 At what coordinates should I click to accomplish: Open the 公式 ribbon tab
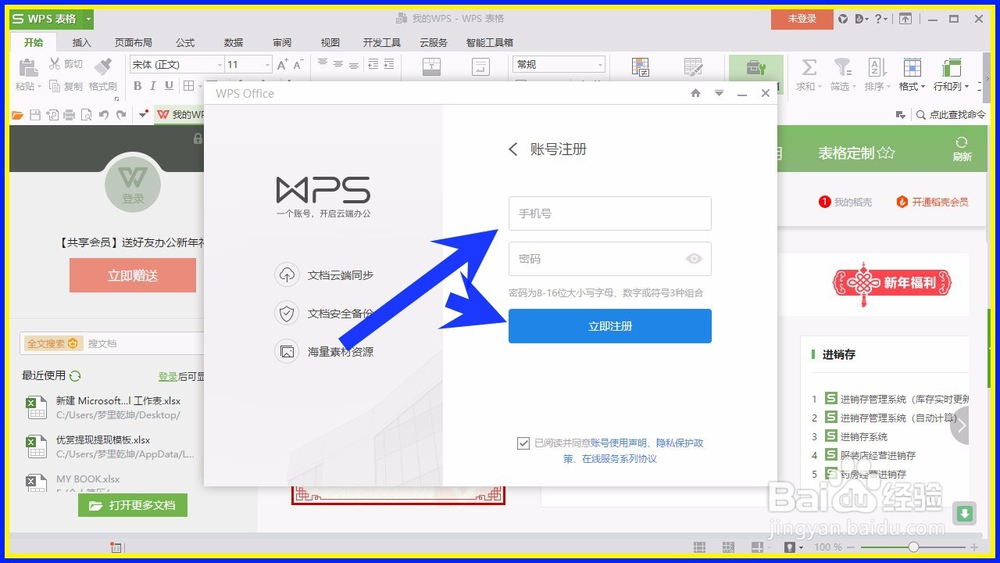185,43
